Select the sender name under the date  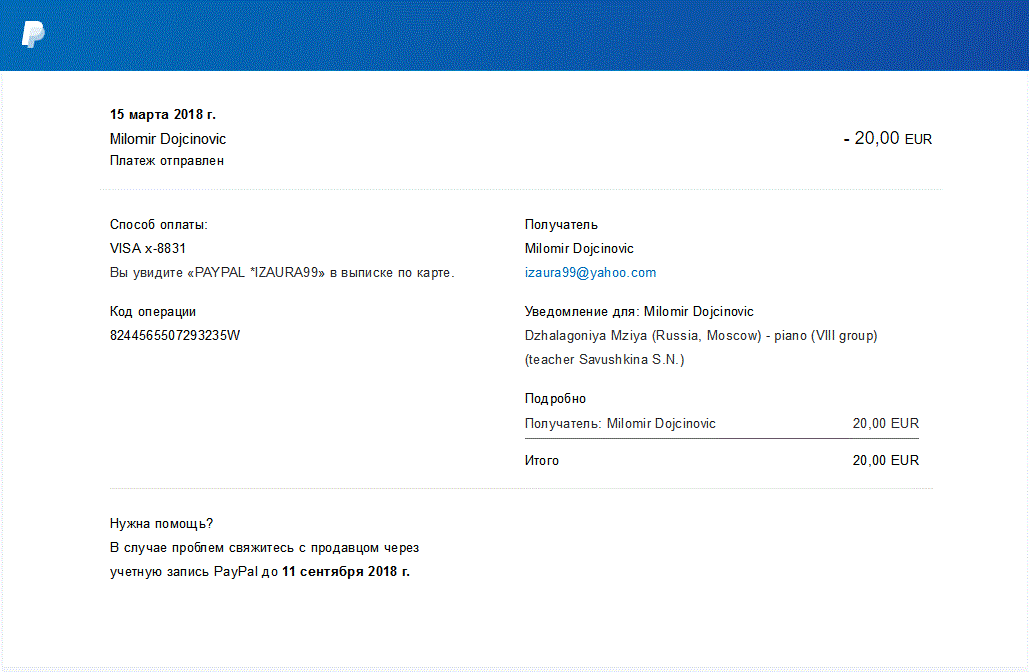pyautogui.click(x=168, y=139)
